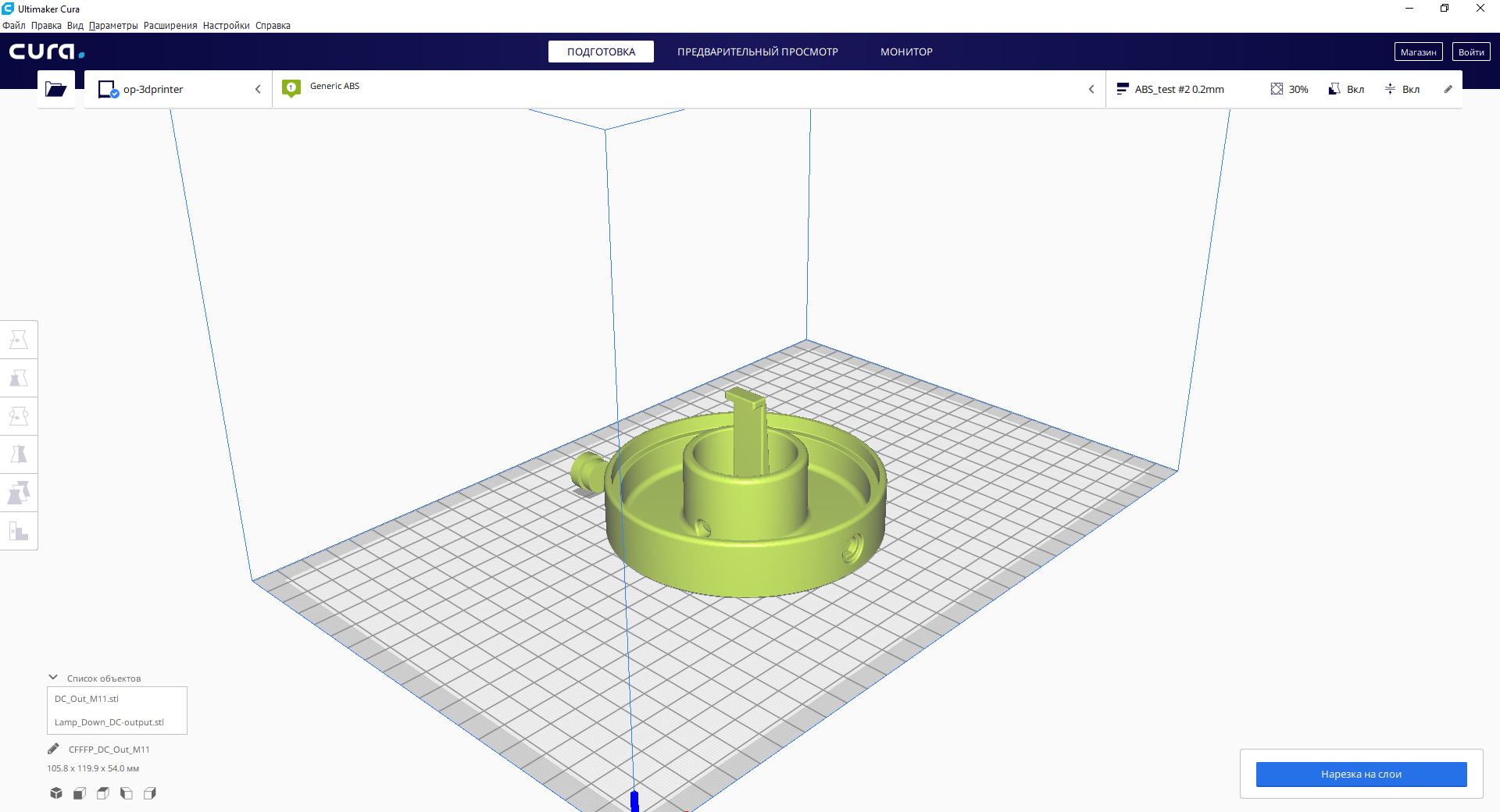Switch to 3D perspective view cube icon
This screenshot has width=1500, height=812.
[56, 793]
